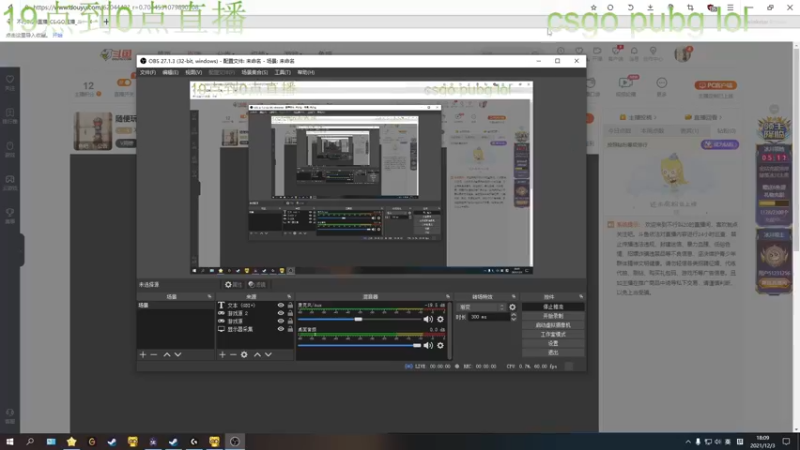
Task: Open the 场景集合(S) menu in OBS
Action: [254, 72]
